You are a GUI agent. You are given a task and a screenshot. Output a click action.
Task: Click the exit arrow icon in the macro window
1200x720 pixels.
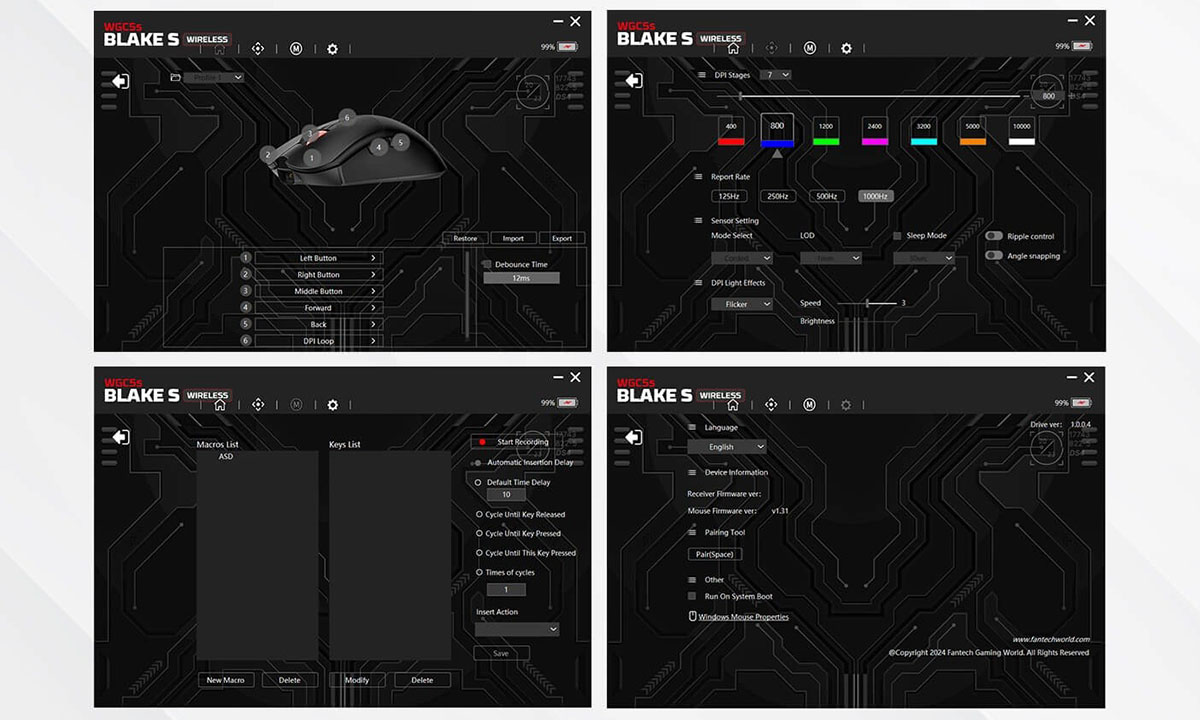(121, 437)
